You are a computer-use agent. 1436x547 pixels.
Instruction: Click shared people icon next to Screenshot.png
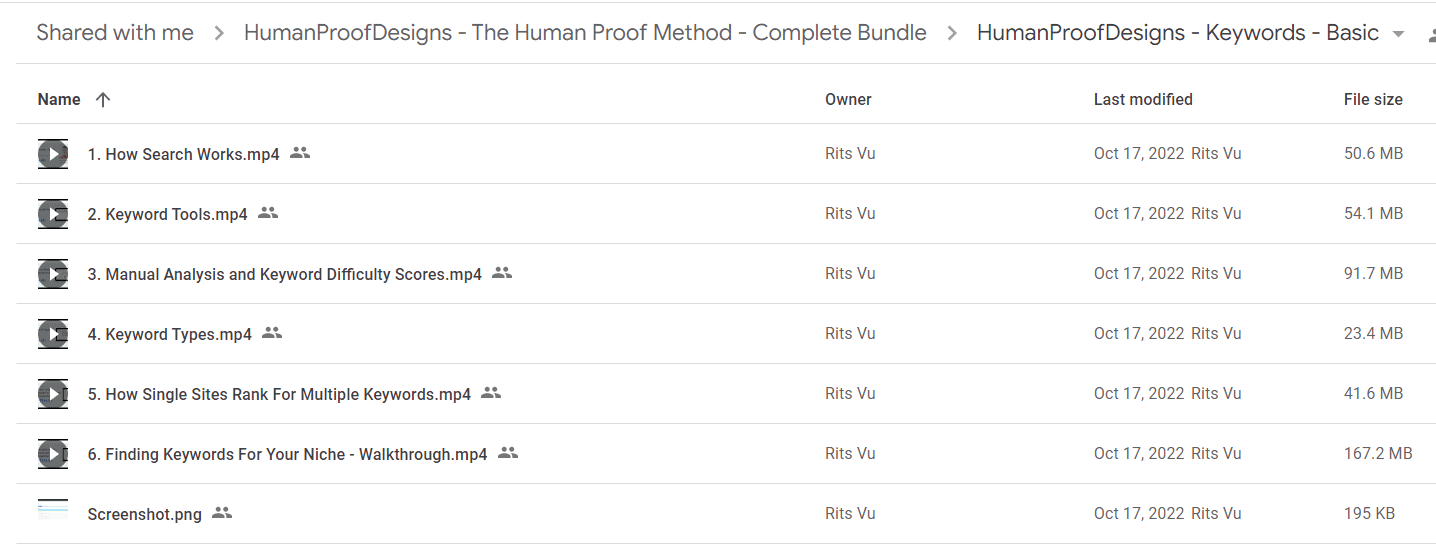tap(222, 513)
